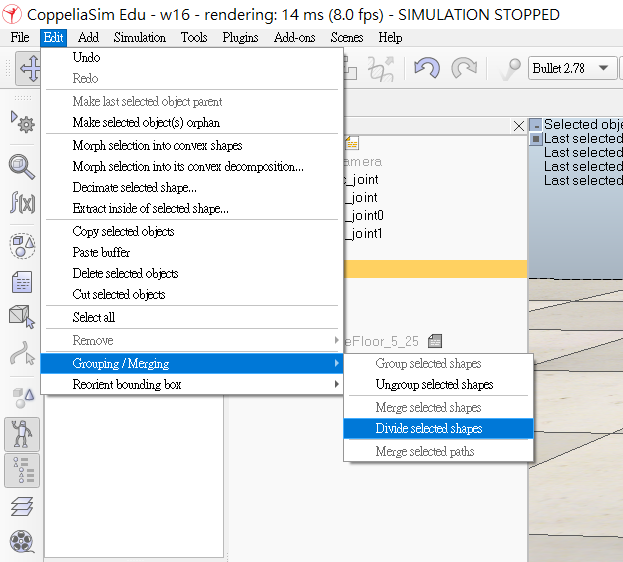This screenshot has height=562, width=623.
Task: Open the Bullet 2.78 physics engine dropdown
Action: [572, 68]
